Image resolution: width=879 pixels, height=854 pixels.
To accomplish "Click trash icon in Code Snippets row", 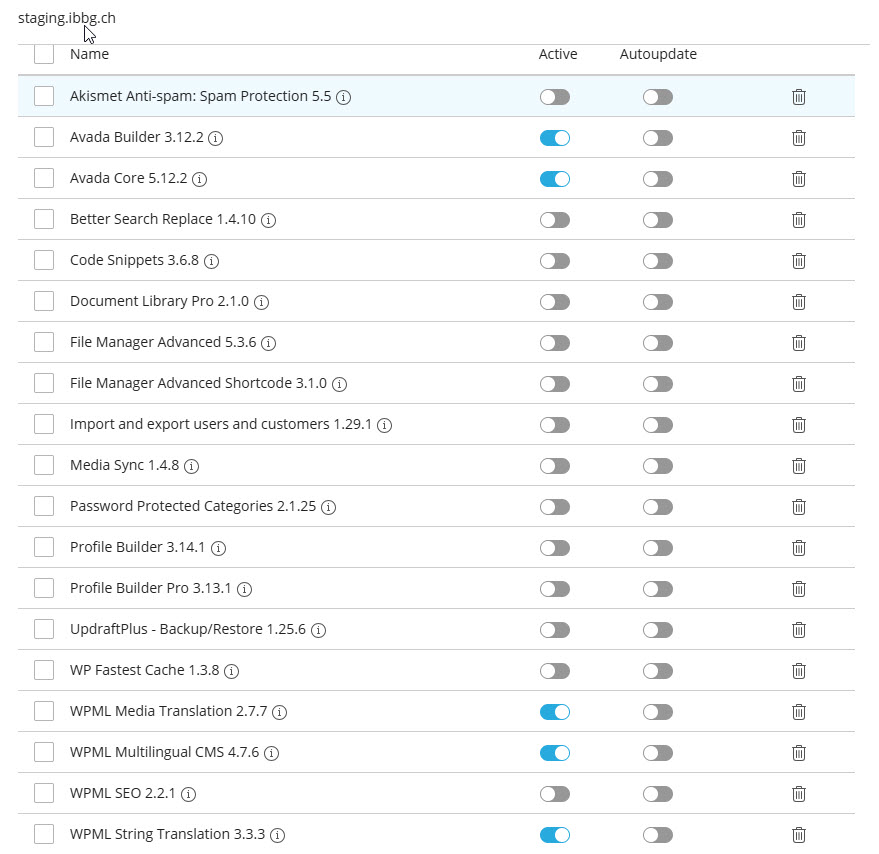I will click(x=799, y=261).
